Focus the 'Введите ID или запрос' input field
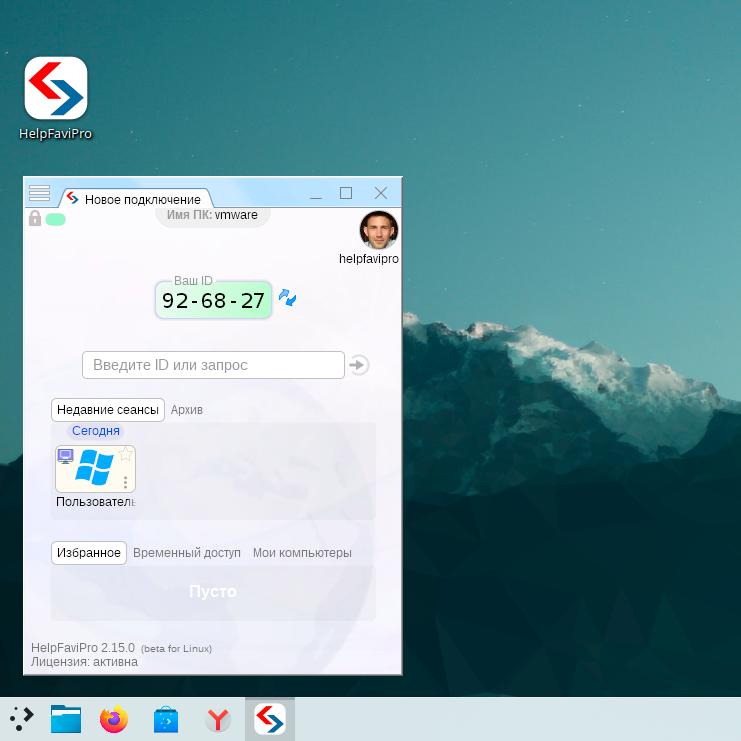The height and width of the screenshot is (741, 741). 213,365
